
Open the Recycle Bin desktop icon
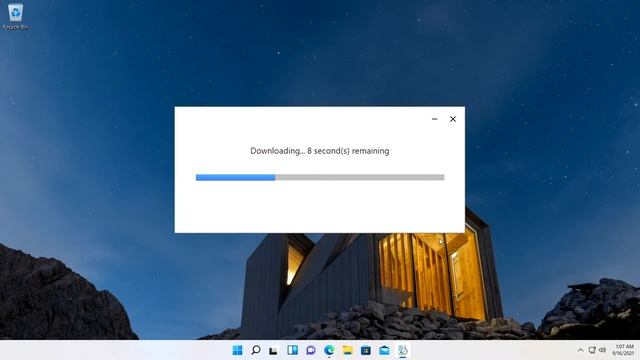point(15,16)
